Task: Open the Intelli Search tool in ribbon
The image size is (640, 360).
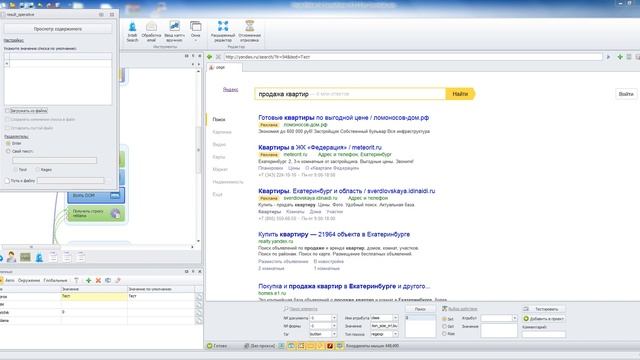Action: pyautogui.click(x=132, y=31)
